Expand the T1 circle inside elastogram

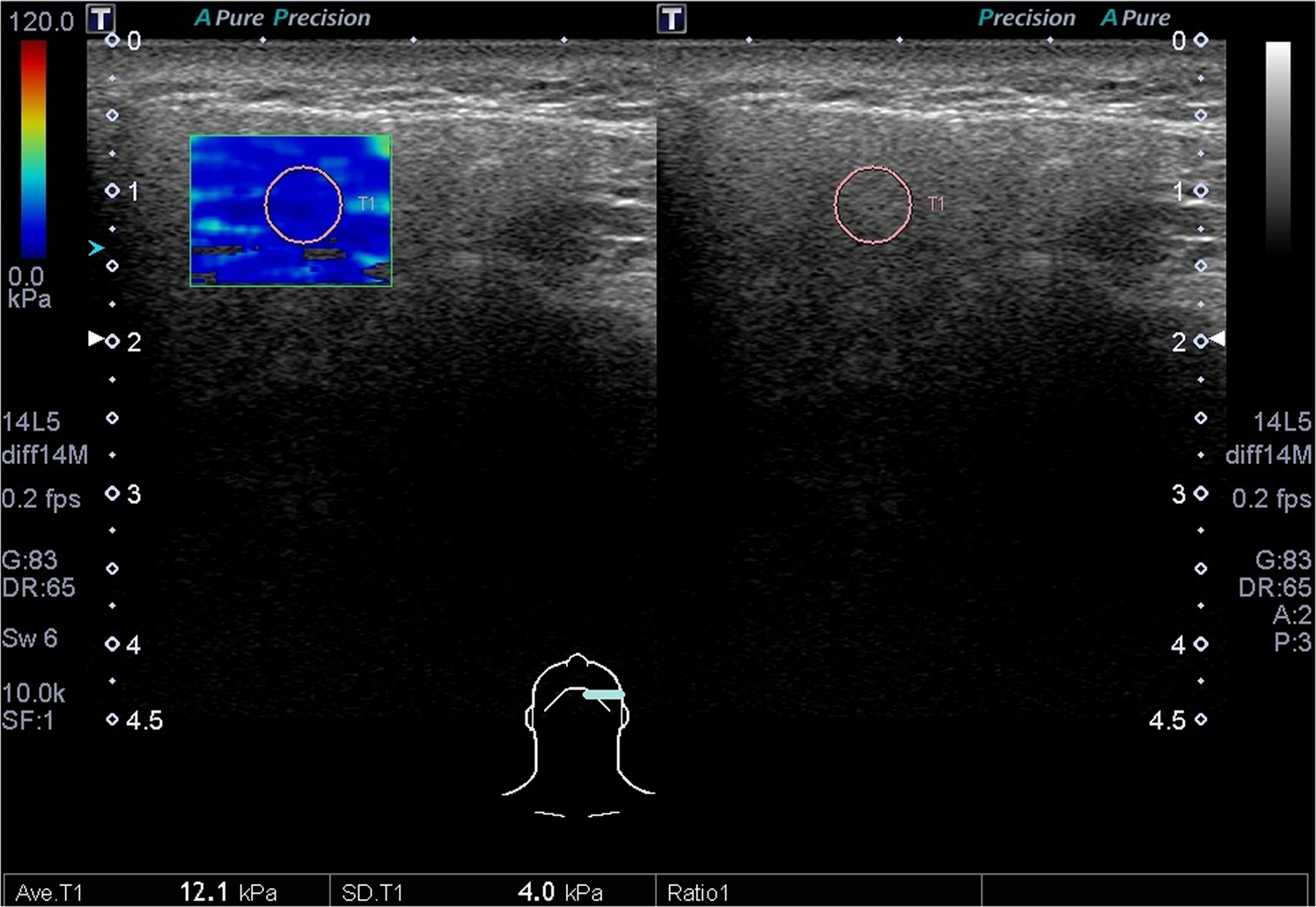coord(305,205)
